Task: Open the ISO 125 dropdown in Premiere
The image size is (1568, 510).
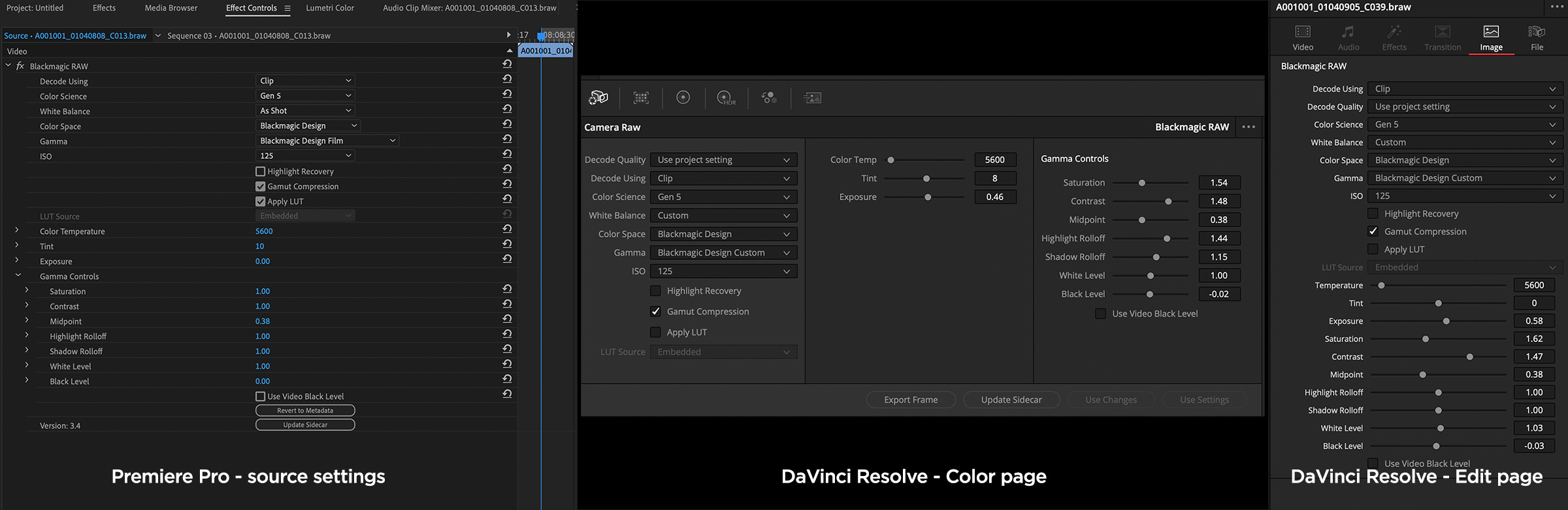Action: click(305, 156)
